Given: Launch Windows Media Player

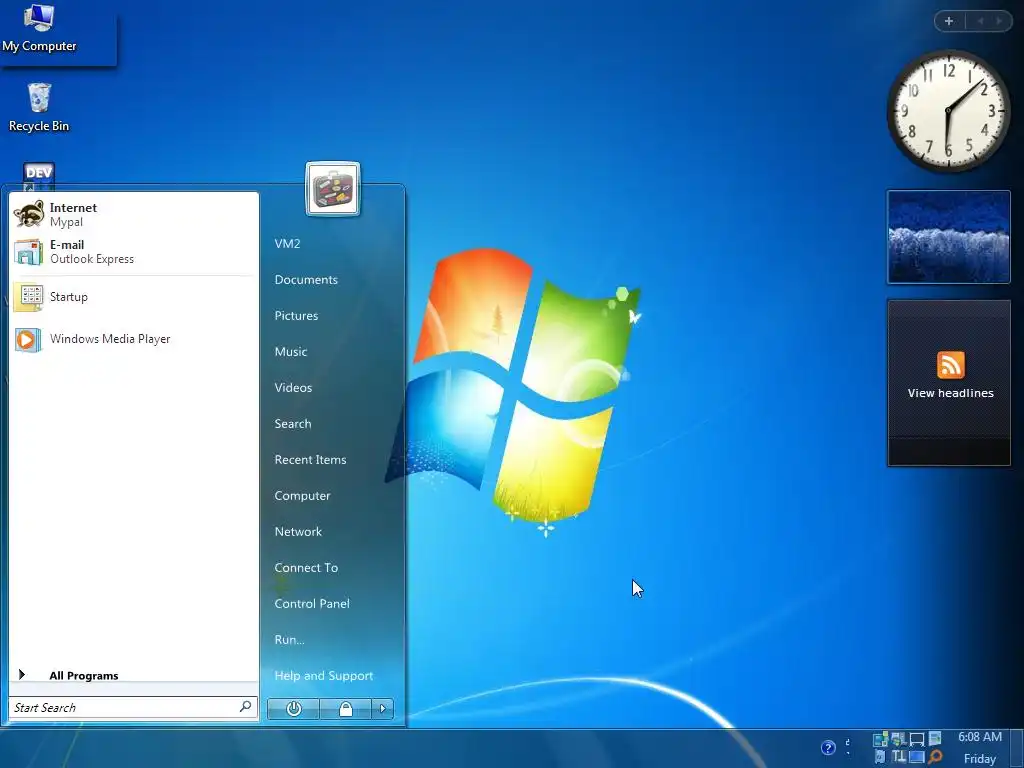Looking at the screenshot, I should click(x=134, y=339).
